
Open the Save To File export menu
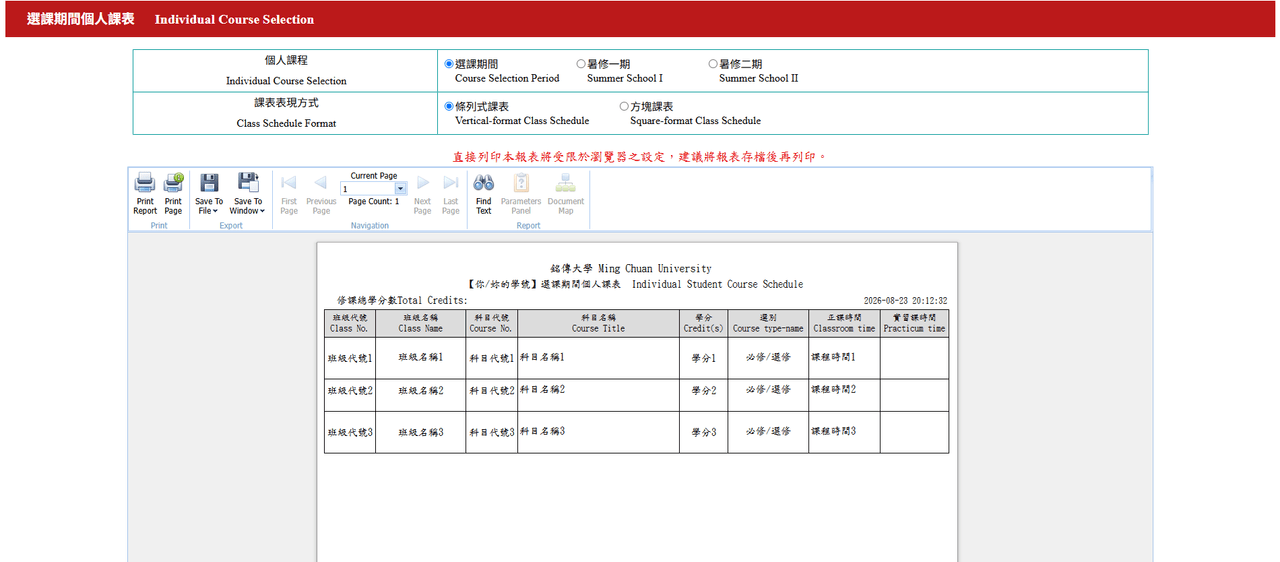click(x=209, y=193)
